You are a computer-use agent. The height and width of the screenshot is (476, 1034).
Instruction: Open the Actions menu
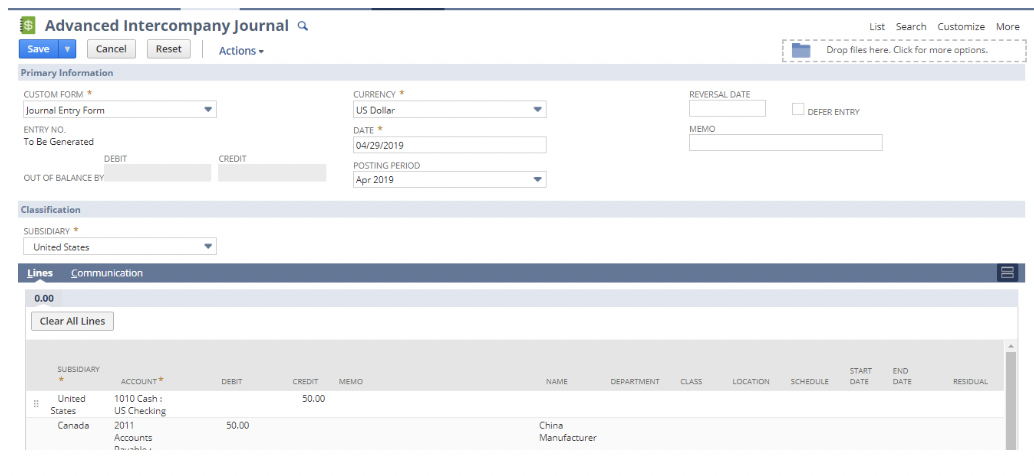241,51
